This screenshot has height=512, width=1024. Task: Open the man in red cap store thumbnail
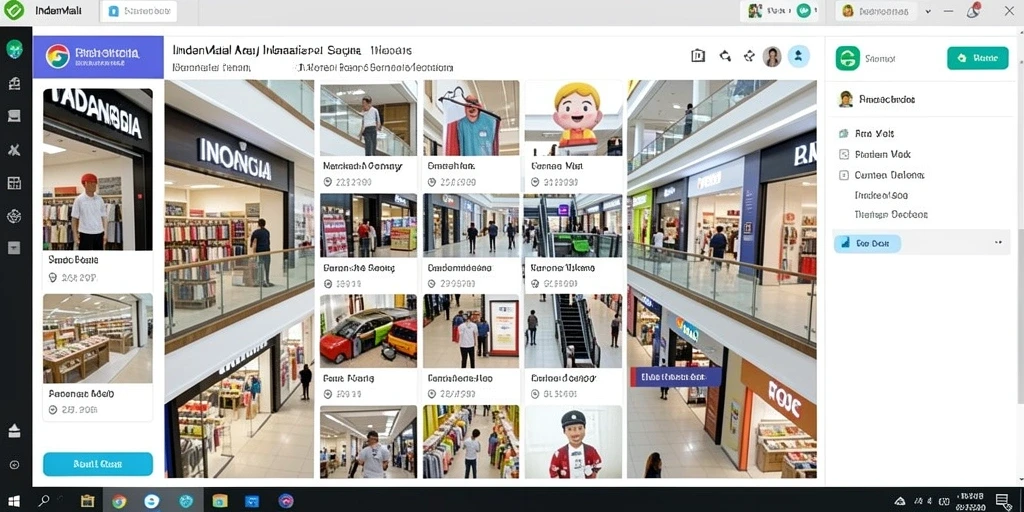pos(98,169)
